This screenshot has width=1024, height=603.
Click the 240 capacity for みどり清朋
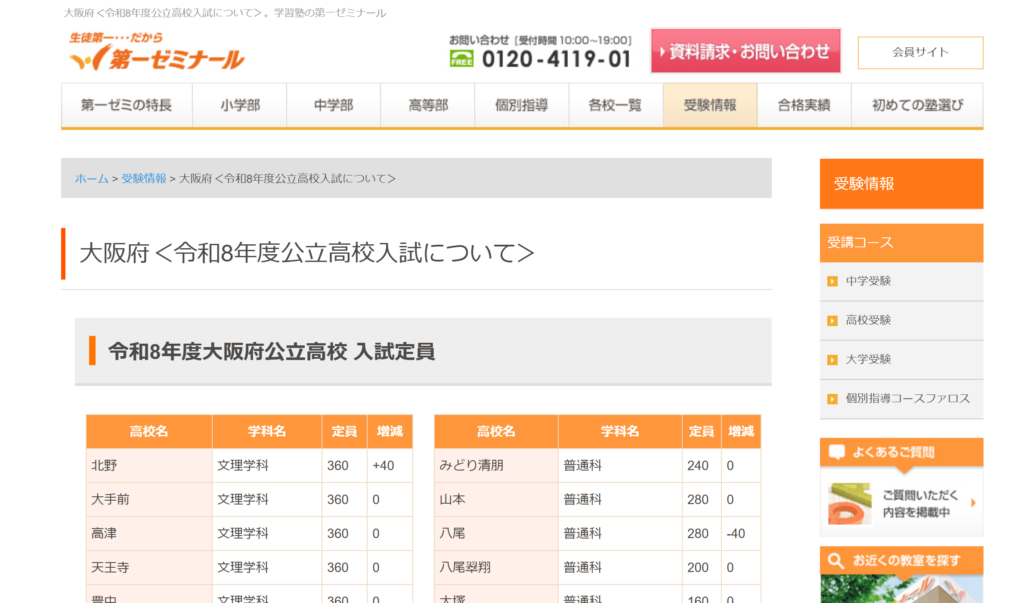click(697, 466)
